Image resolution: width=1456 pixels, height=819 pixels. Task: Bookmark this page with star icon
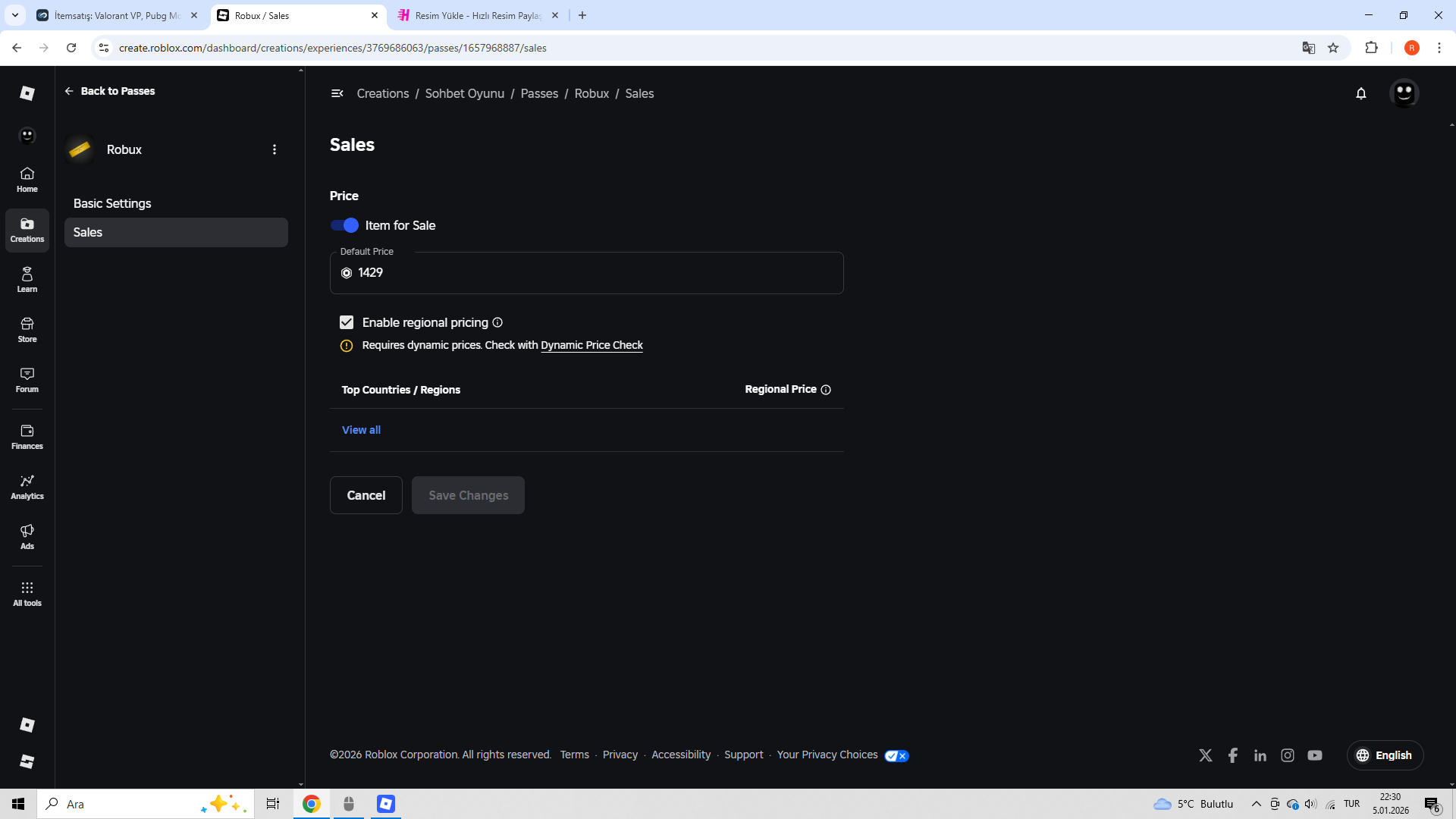click(1333, 48)
